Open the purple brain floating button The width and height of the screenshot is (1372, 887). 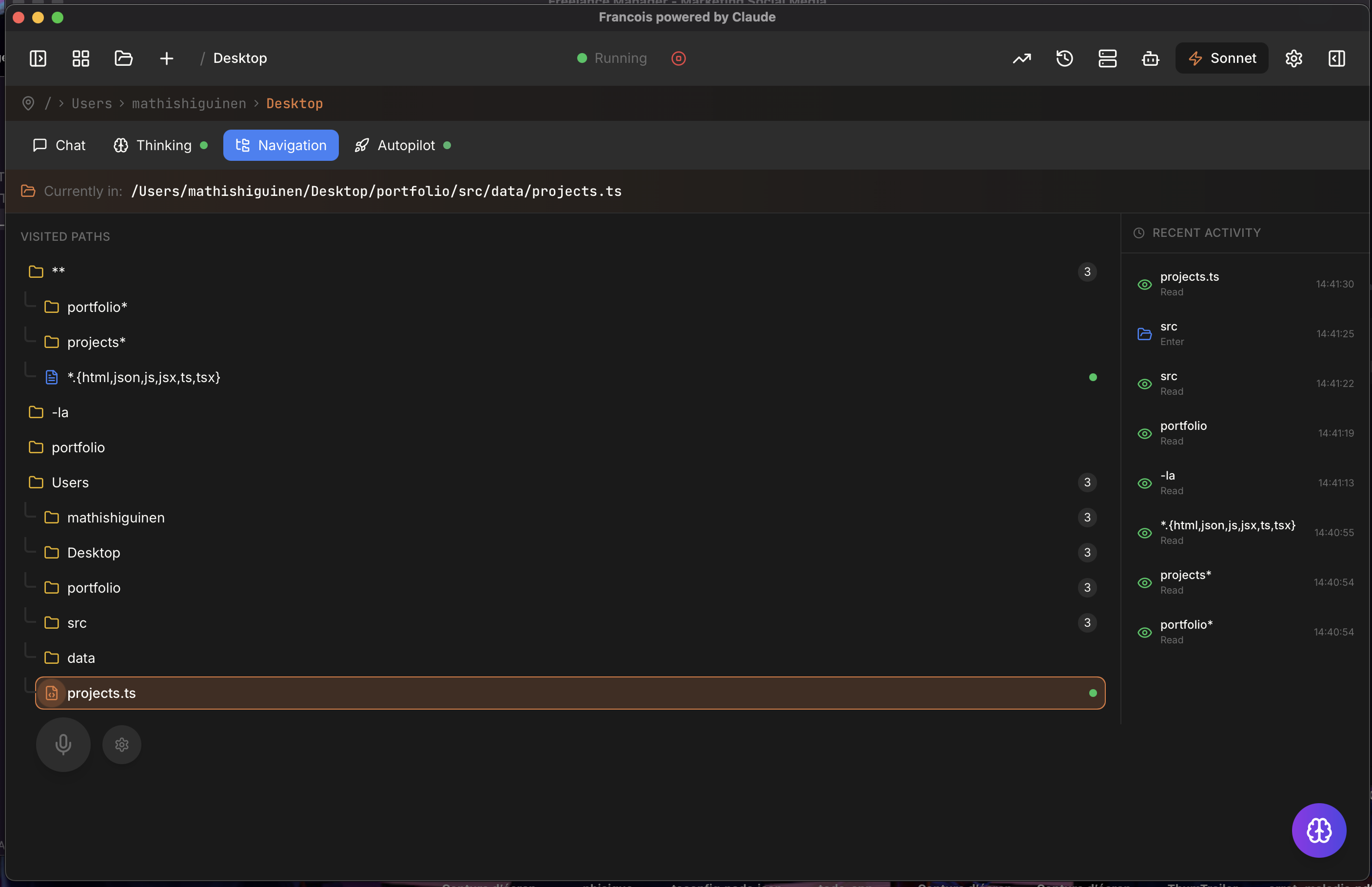click(x=1318, y=830)
